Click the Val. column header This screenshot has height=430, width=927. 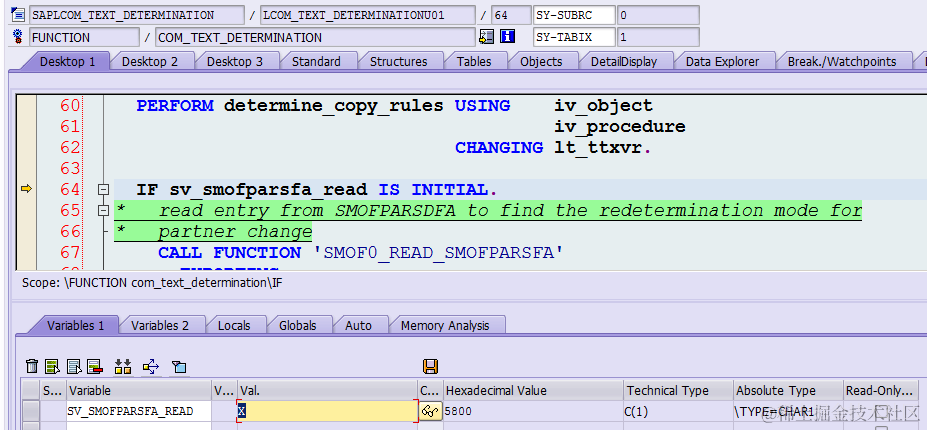pyautogui.click(x=327, y=390)
